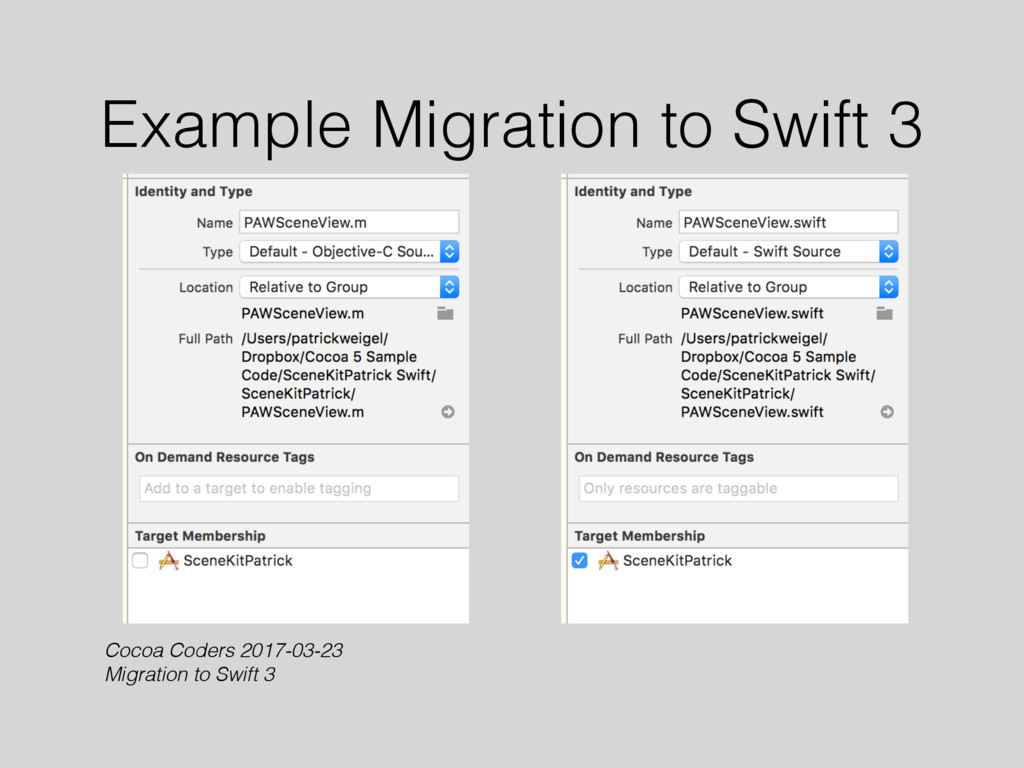Screen dimensions: 1024x768
Task: Click PAWSceneView.m filename under Location
Action: 302,313
